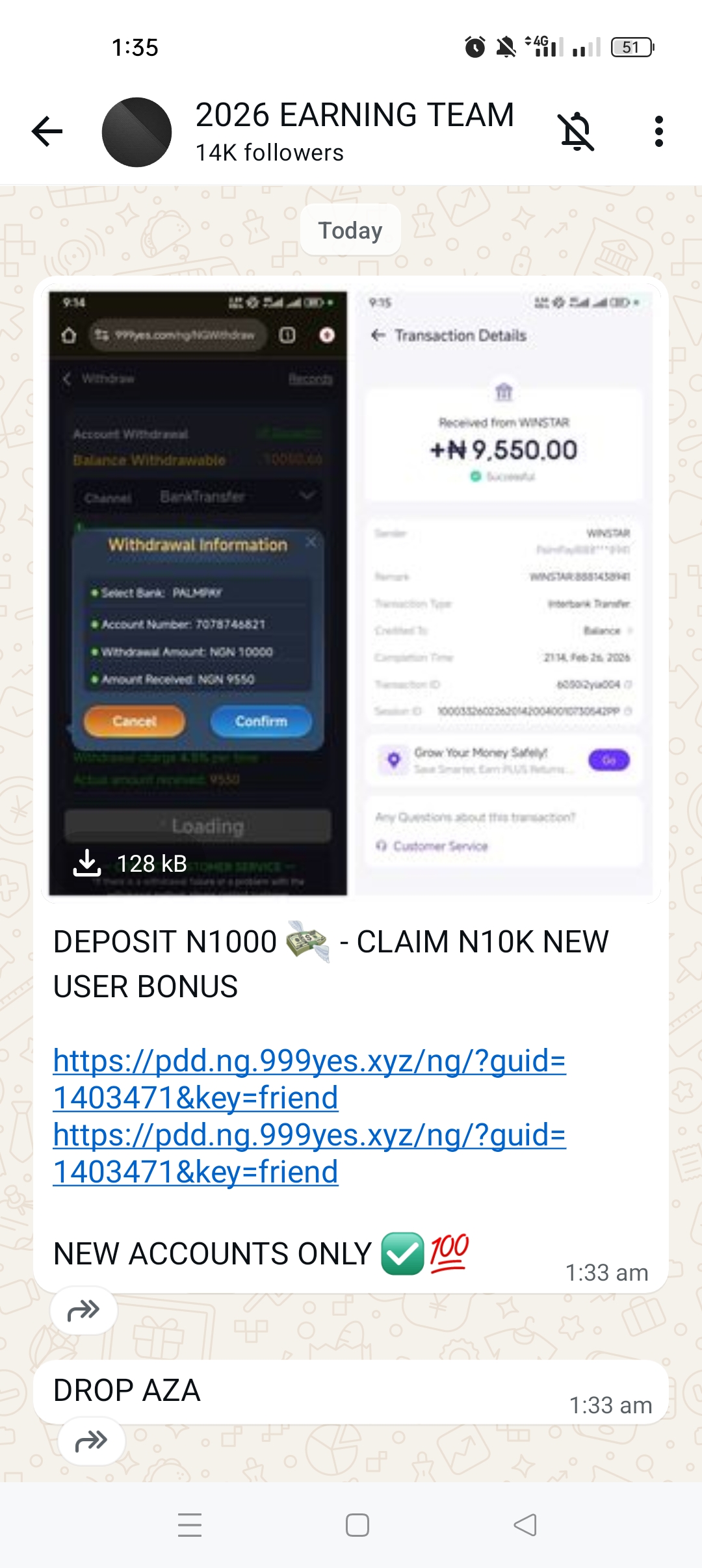Tap the battery indicator in status bar
702x1568 pixels.
tap(632, 47)
